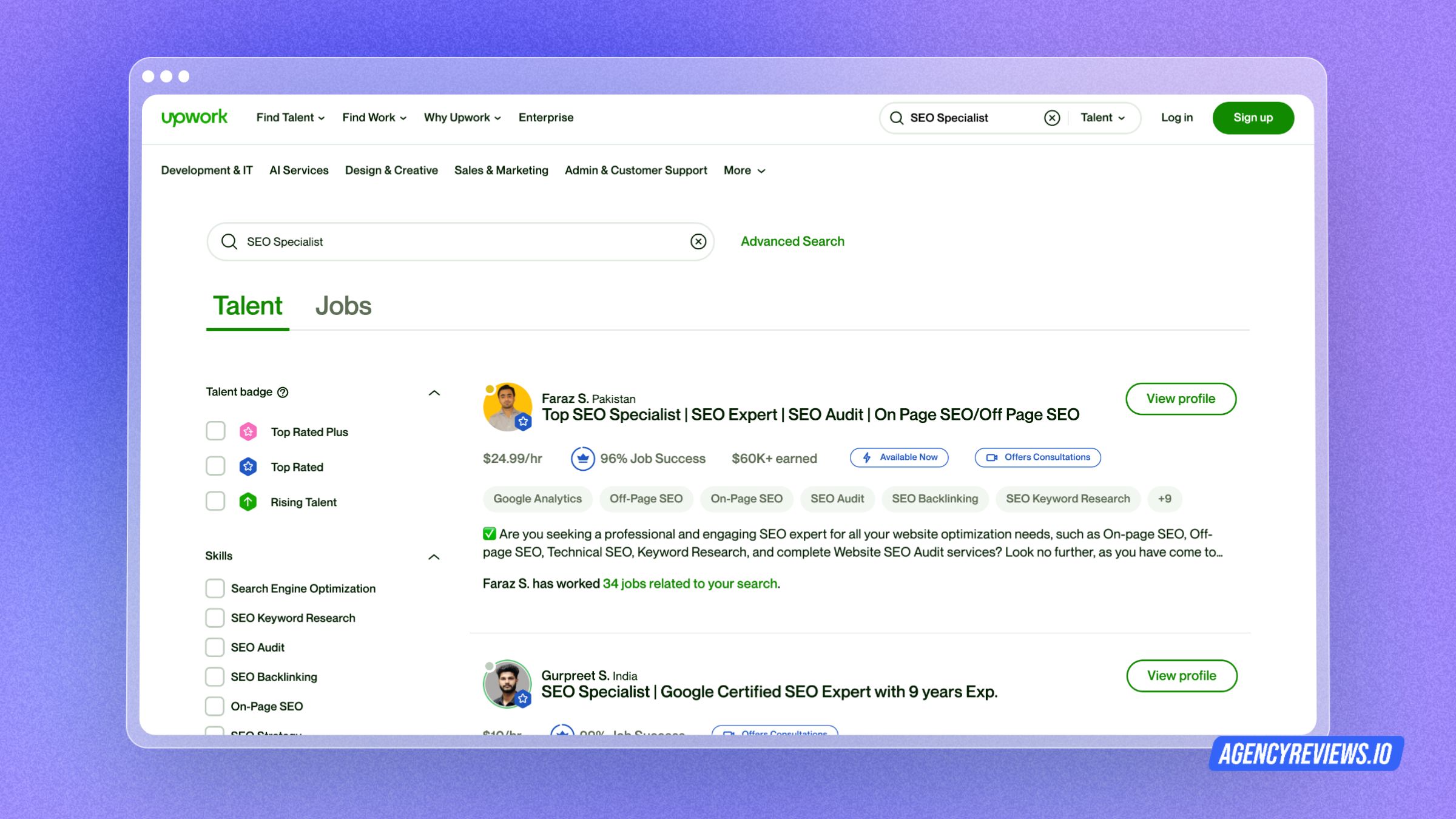Viewport: 1456px width, 819px height.
Task: Expand the More categories menu
Action: (x=744, y=170)
